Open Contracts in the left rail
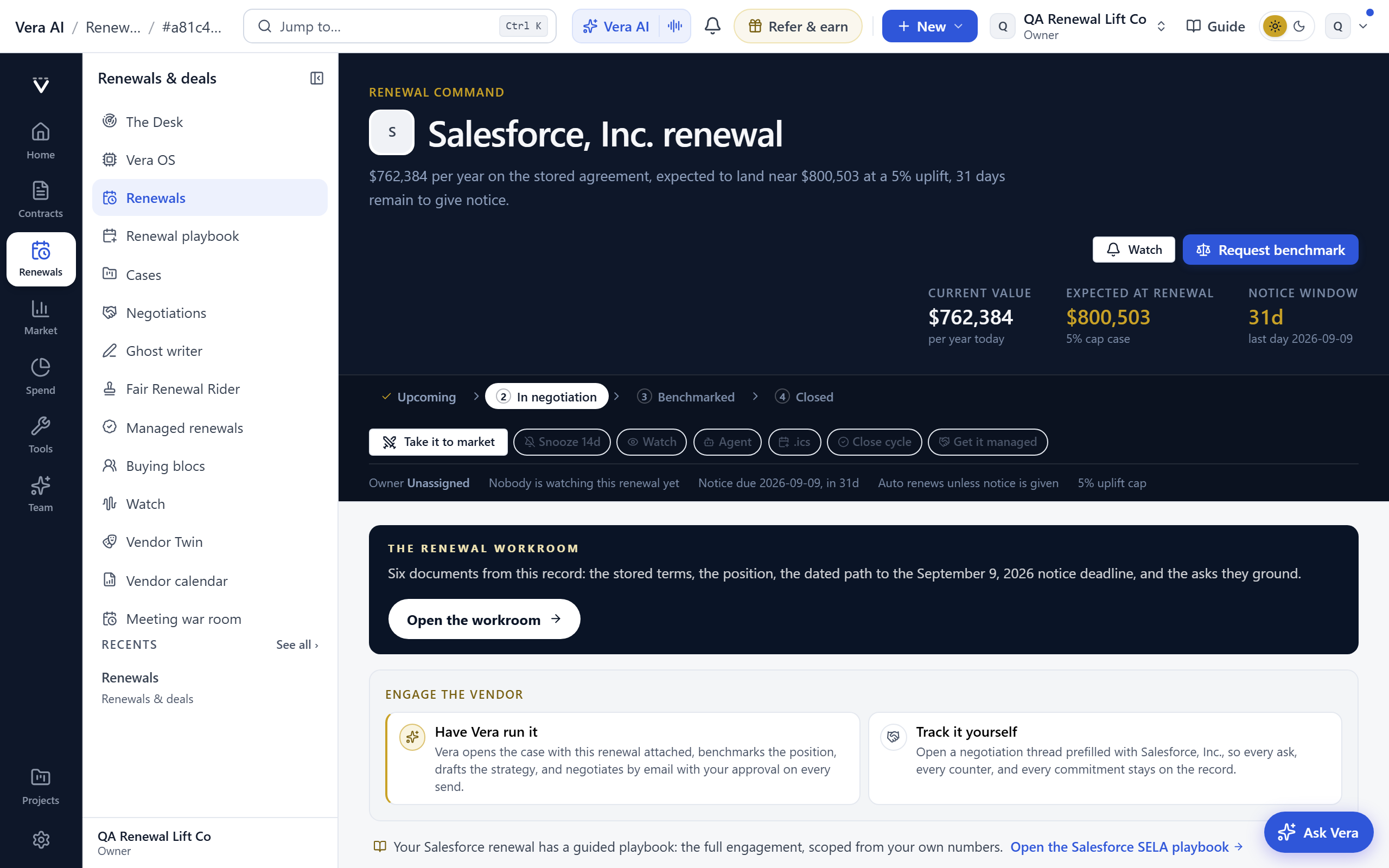The image size is (1389, 868). (x=41, y=200)
